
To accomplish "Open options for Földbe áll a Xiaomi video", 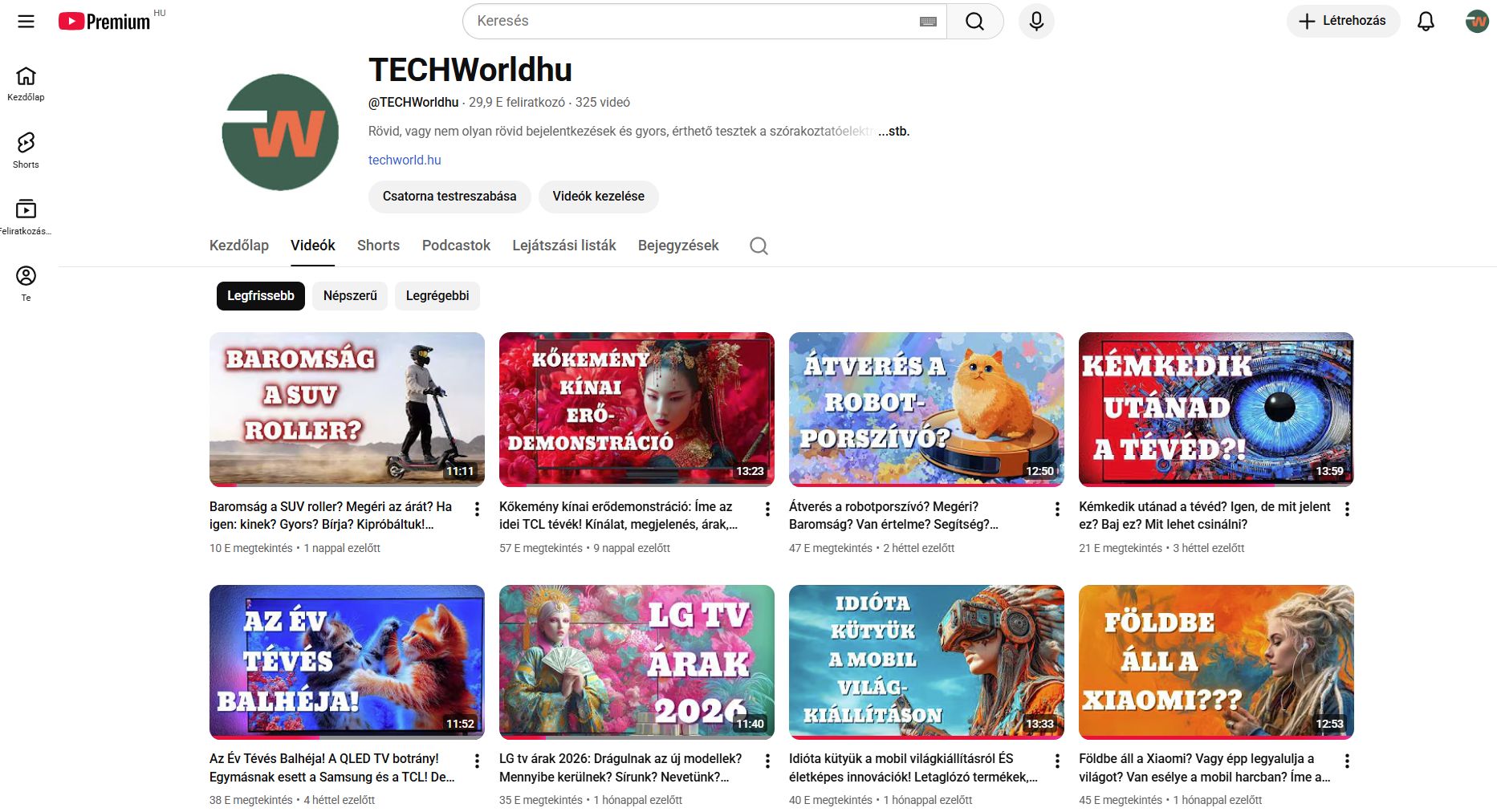I will coord(1347,761).
